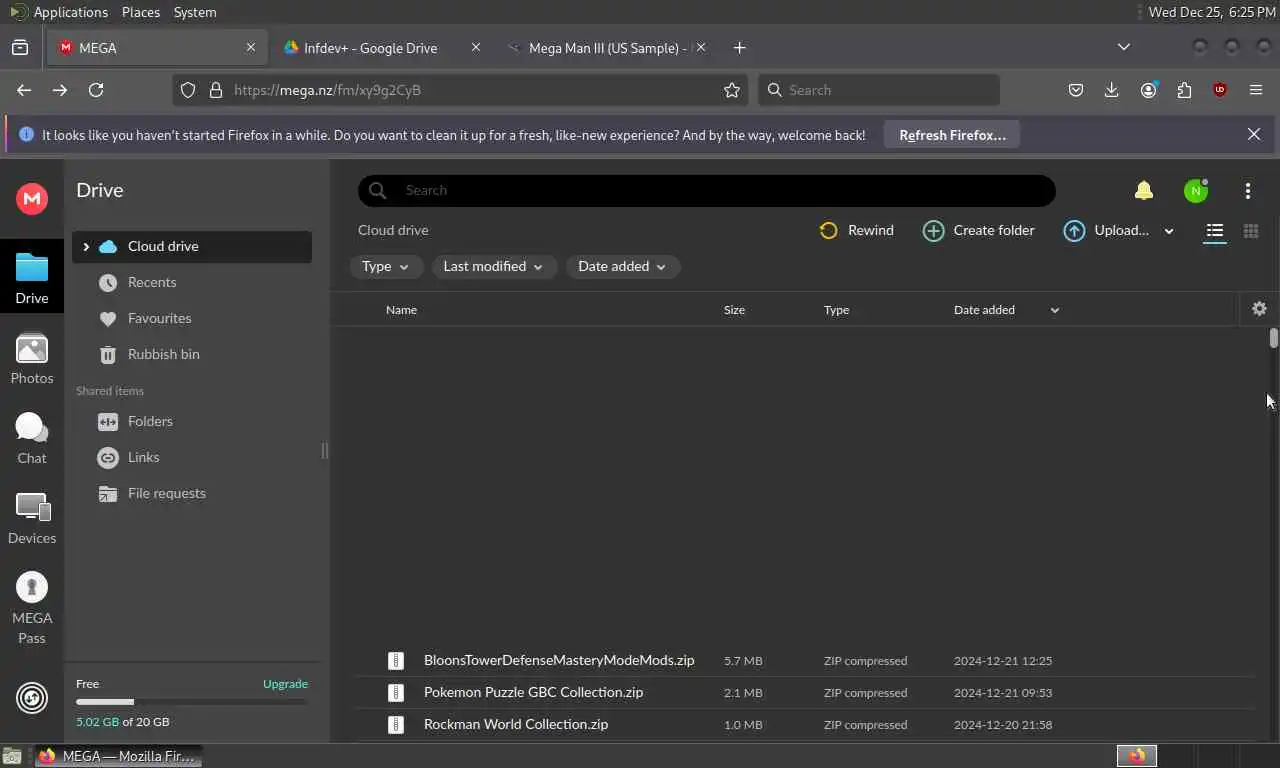1280x768 pixels.
Task: Go back in browser history
Action: tap(24, 90)
